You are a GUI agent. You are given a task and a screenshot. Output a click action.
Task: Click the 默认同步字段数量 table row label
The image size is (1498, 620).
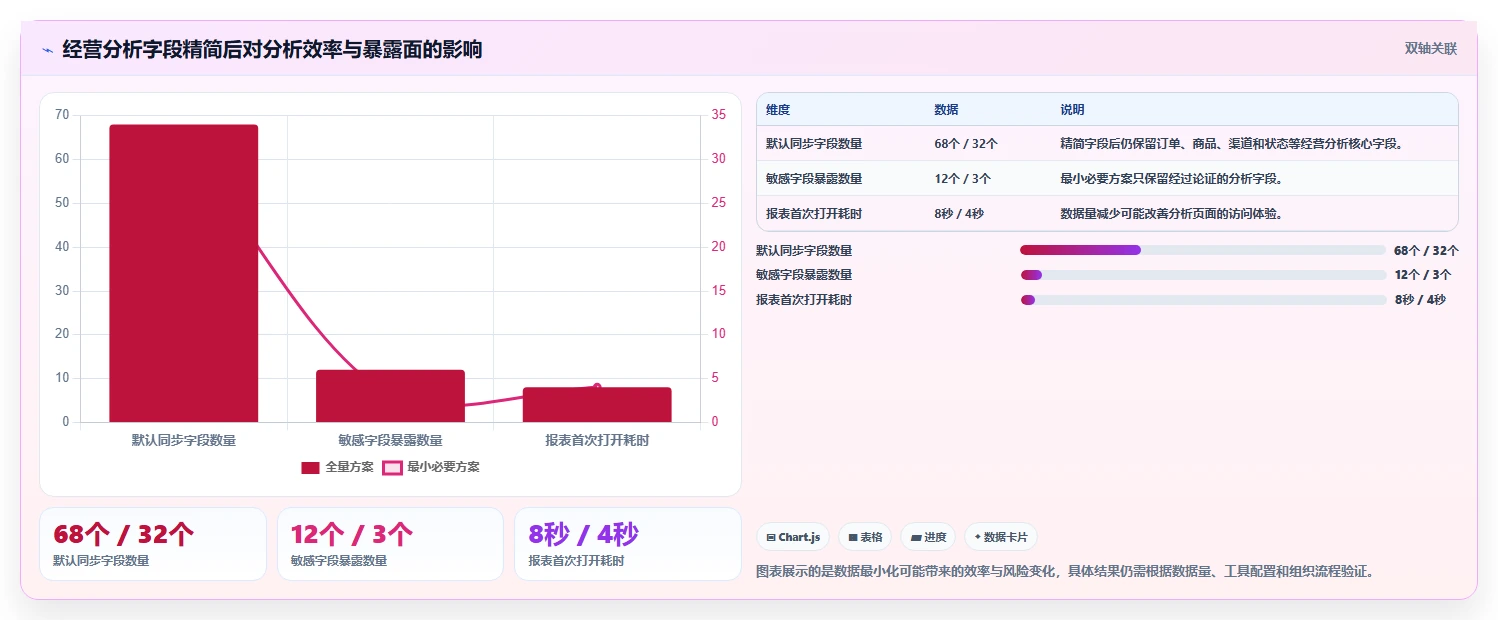click(x=814, y=144)
